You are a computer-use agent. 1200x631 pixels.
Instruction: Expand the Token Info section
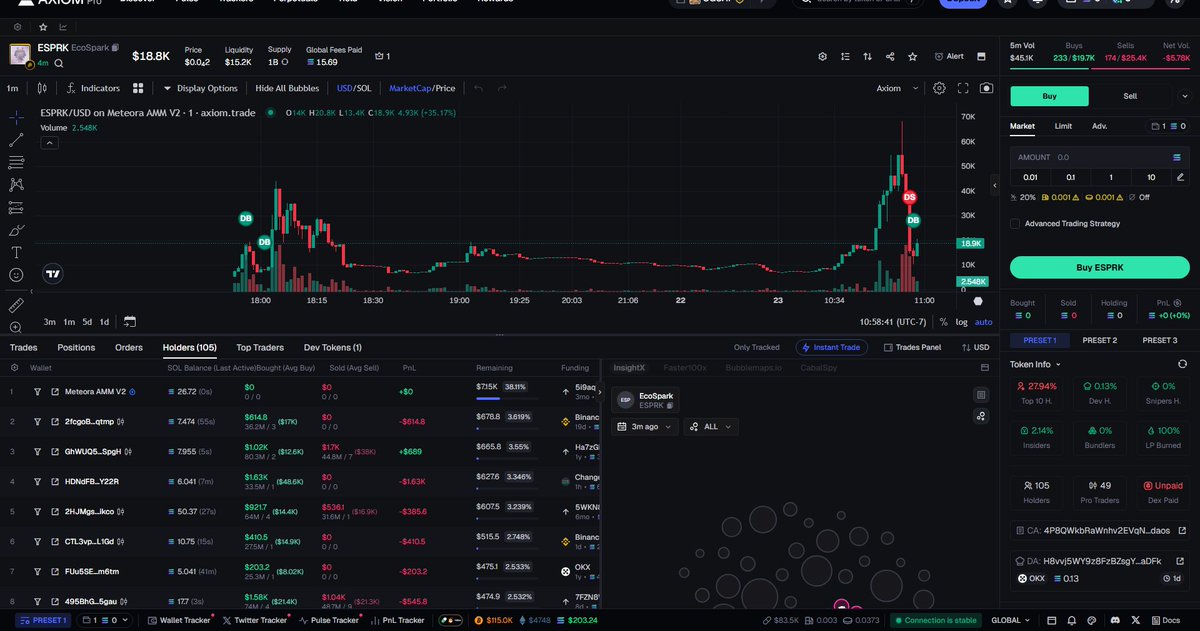(x=1035, y=364)
